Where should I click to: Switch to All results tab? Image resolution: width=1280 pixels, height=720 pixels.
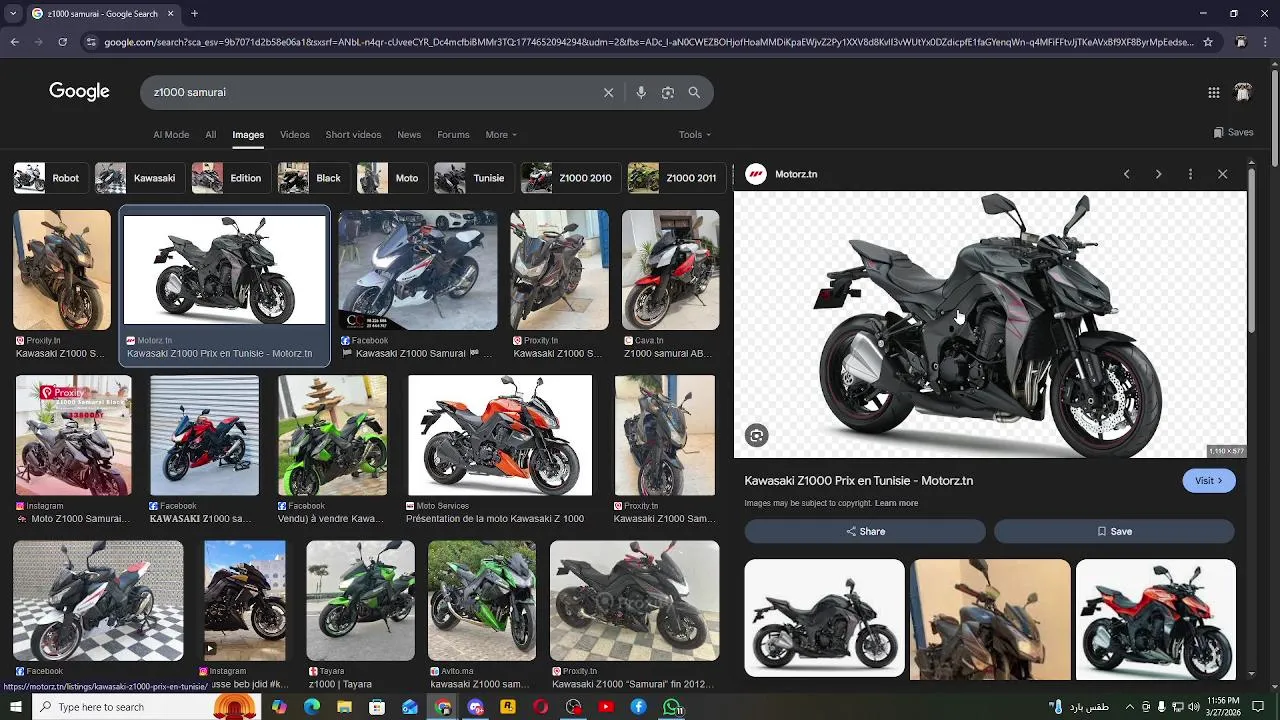pos(210,135)
